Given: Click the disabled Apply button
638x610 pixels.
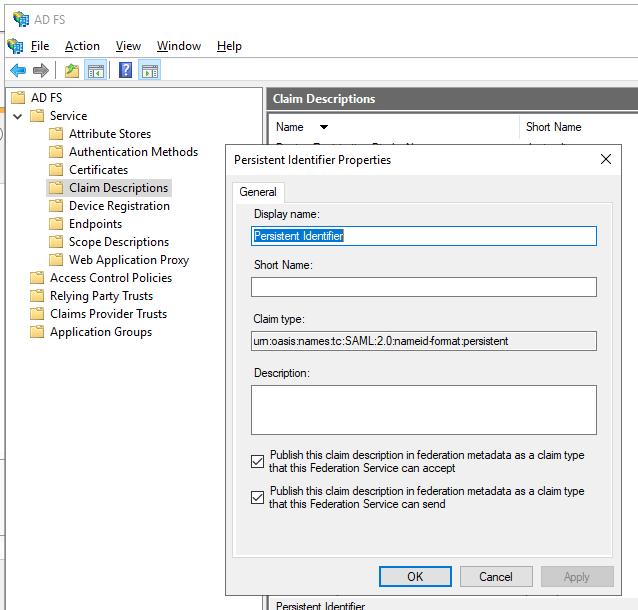Looking at the screenshot, I should (x=577, y=576).
